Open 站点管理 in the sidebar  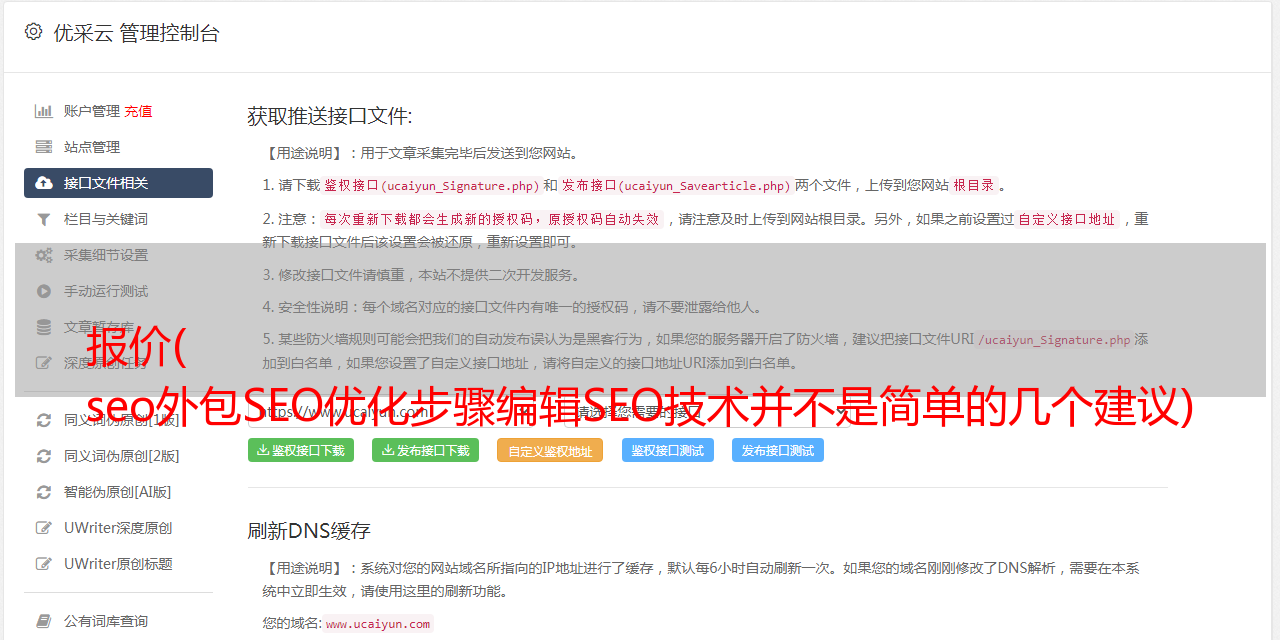point(92,147)
